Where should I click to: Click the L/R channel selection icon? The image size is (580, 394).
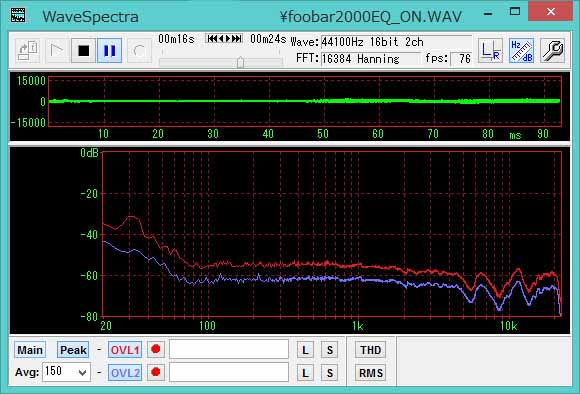[x=490, y=50]
